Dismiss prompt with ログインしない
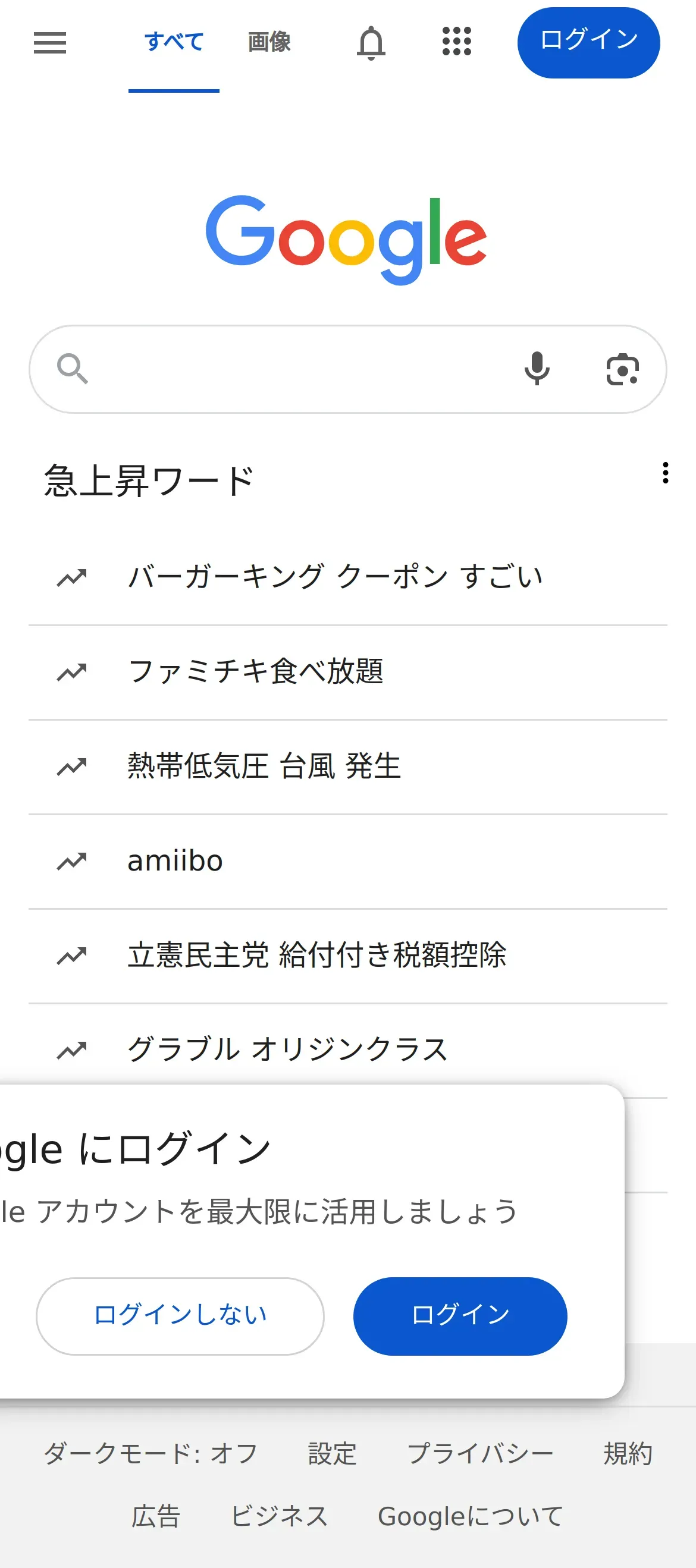The height and width of the screenshot is (1568, 696). tap(180, 1315)
